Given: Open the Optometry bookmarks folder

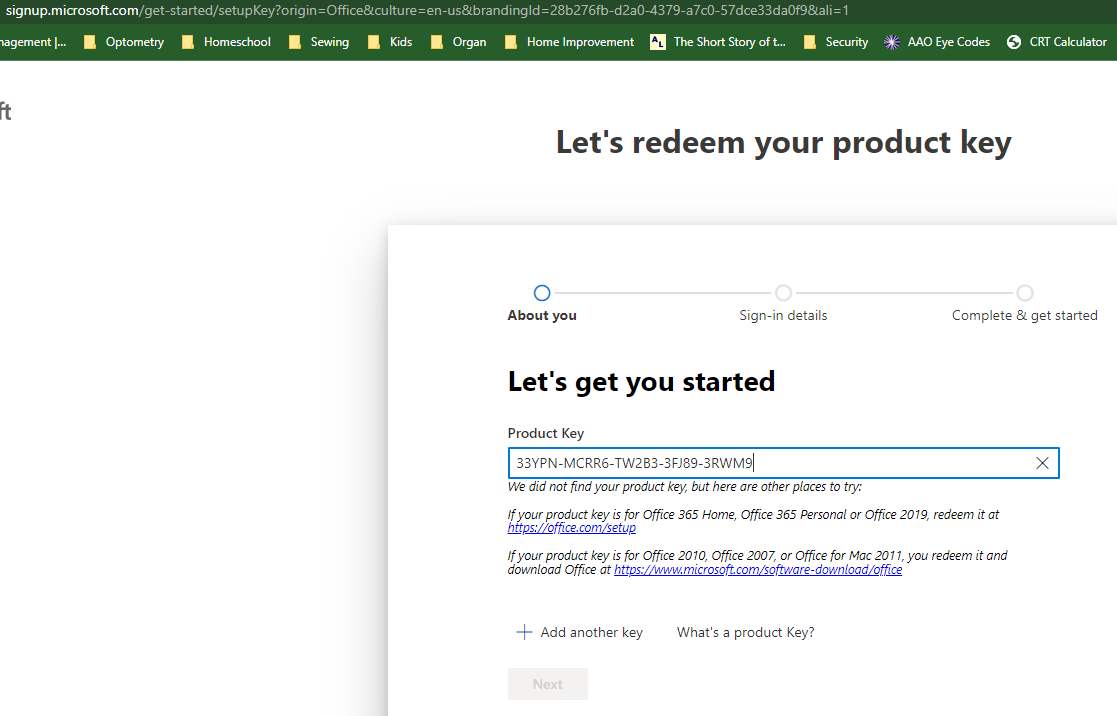Looking at the screenshot, I should (x=124, y=42).
